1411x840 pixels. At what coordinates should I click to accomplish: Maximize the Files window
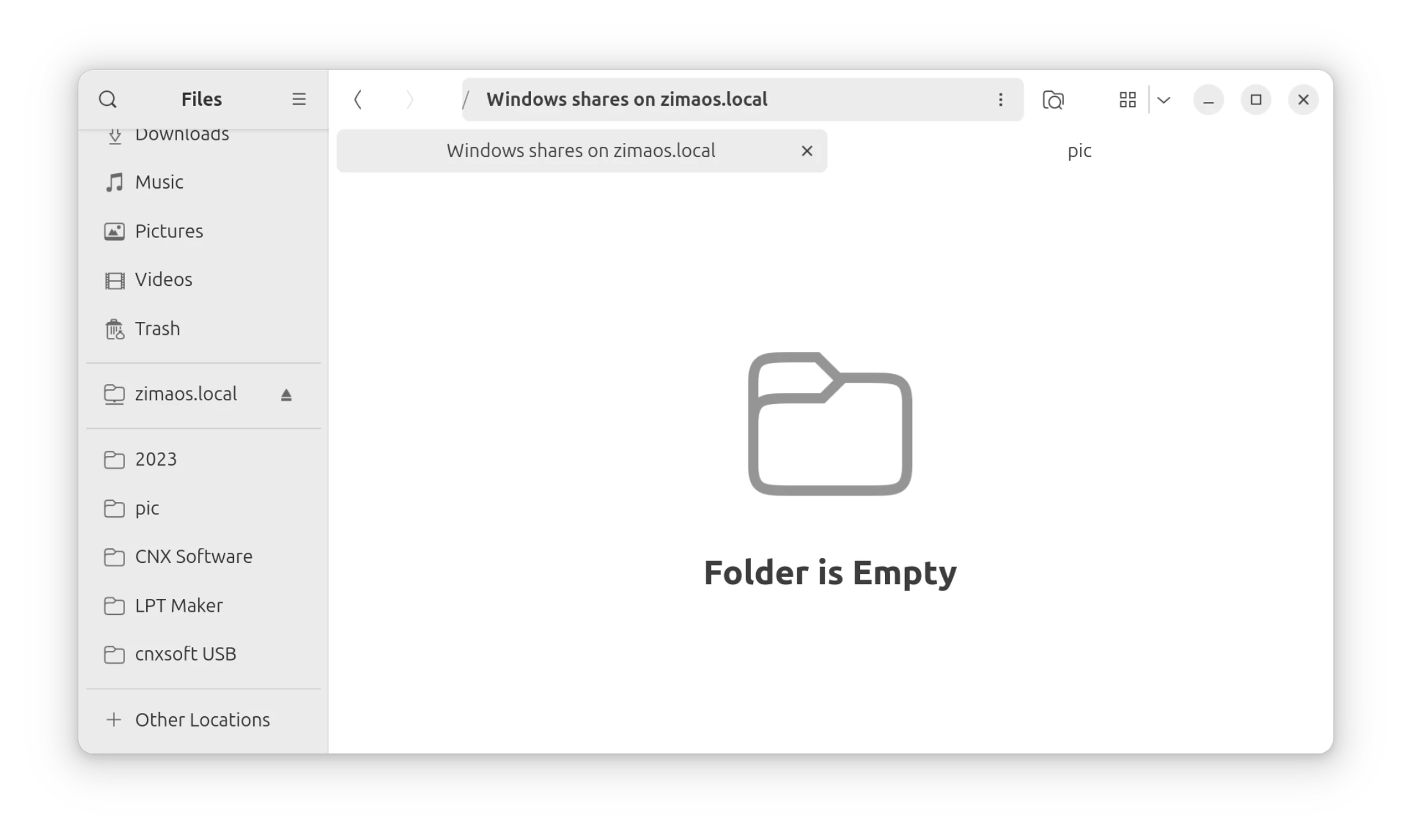[x=1256, y=100]
